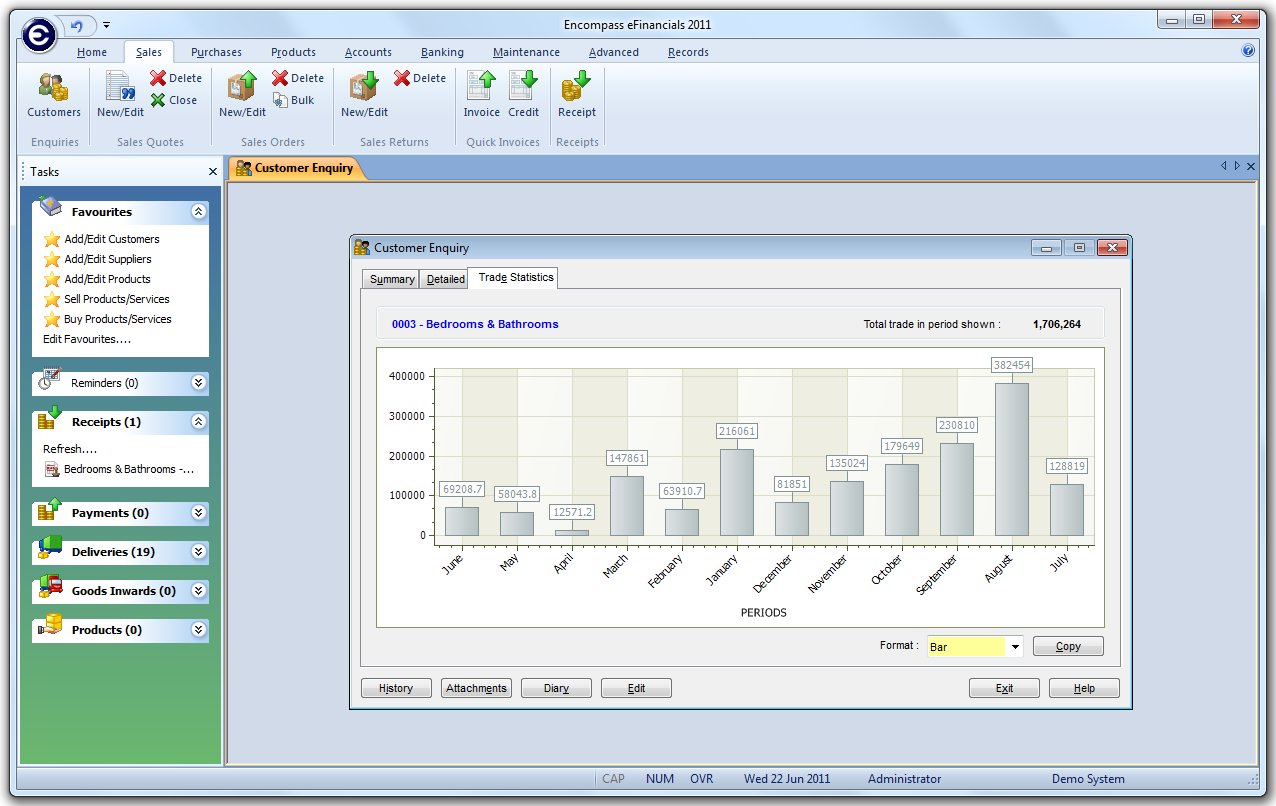Open quick access toolbar customize arrow
This screenshot has height=806, width=1276.
[x=107, y=25]
